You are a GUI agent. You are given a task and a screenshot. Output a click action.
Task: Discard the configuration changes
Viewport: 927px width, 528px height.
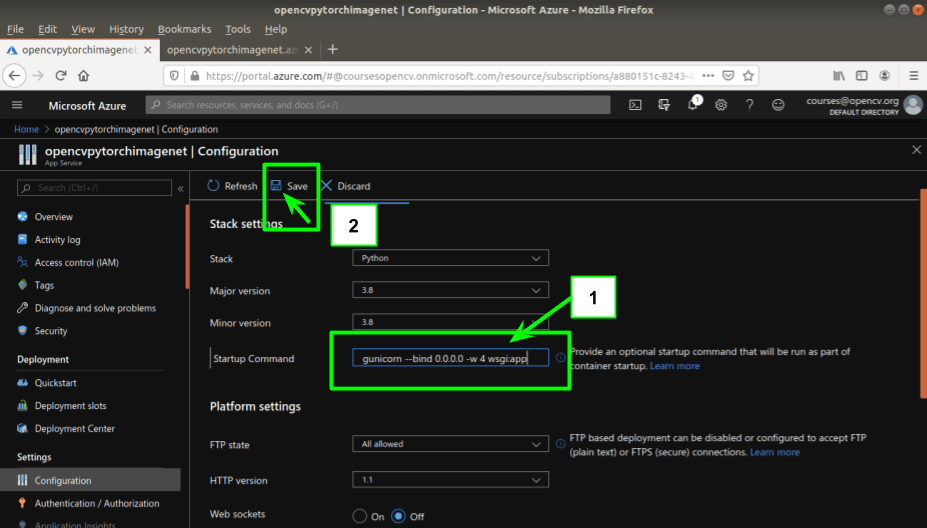tap(346, 186)
